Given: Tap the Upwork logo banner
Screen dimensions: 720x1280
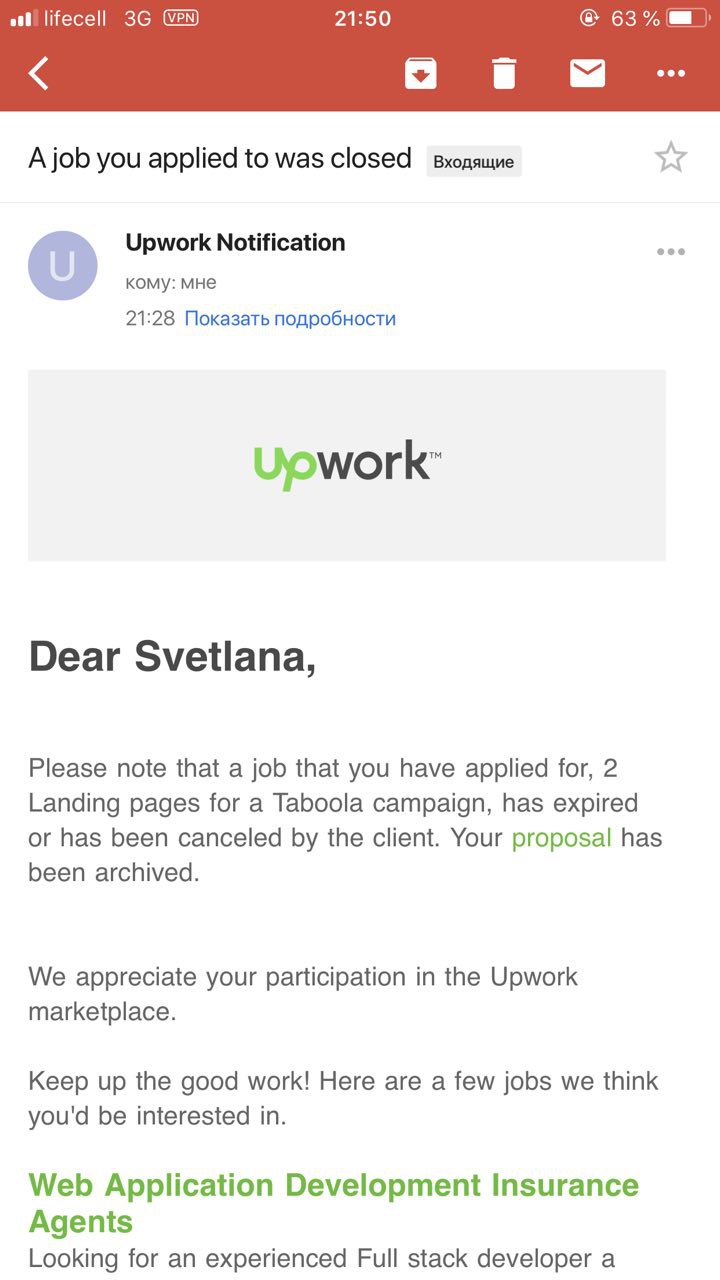Looking at the screenshot, I should pyautogui.click(x=347, y=465).
